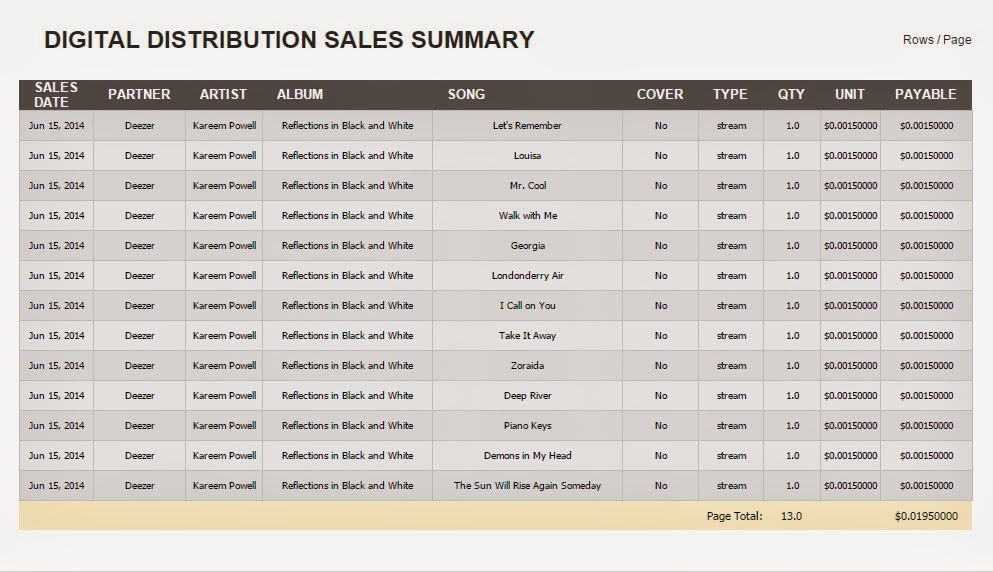
Task: Sort the table by ARTIST header
Action: [x=223, y=95]
